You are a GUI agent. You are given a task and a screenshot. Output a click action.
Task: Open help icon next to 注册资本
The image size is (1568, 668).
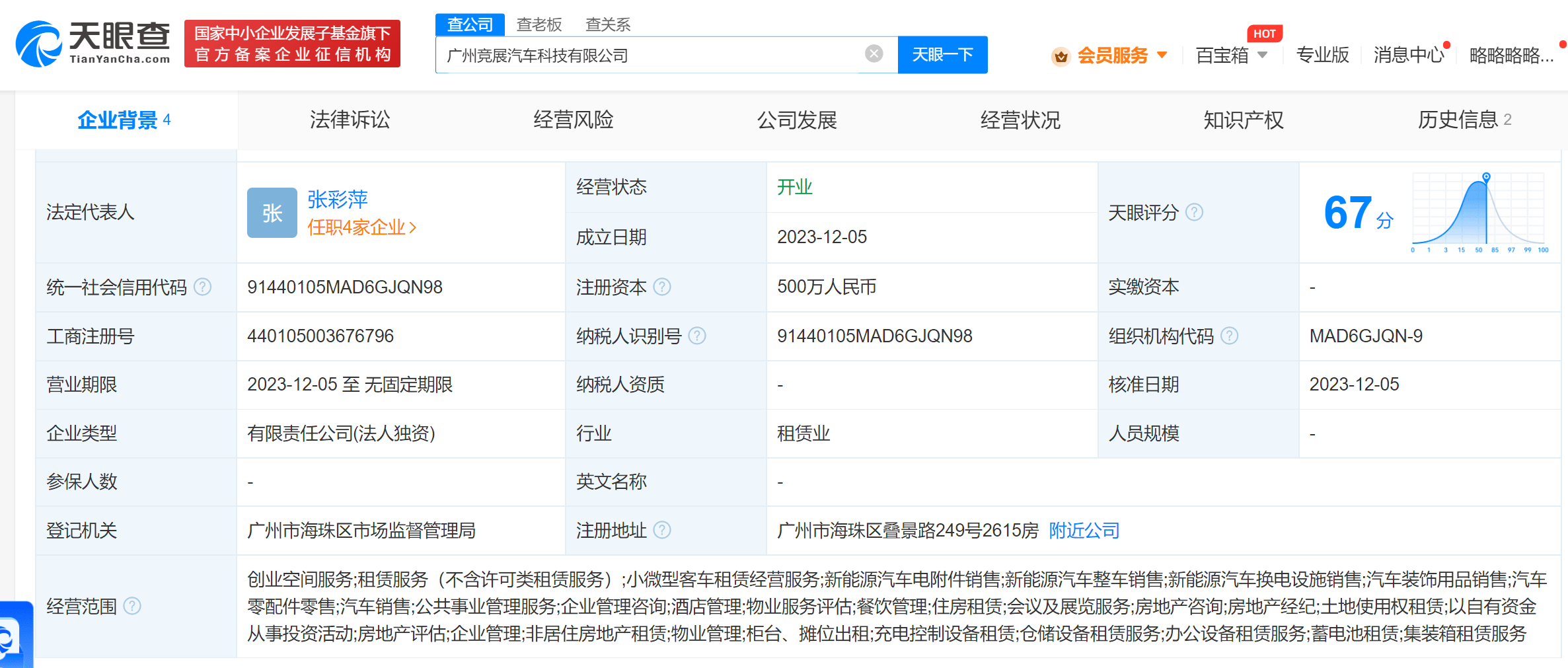(x=662, y=287)
